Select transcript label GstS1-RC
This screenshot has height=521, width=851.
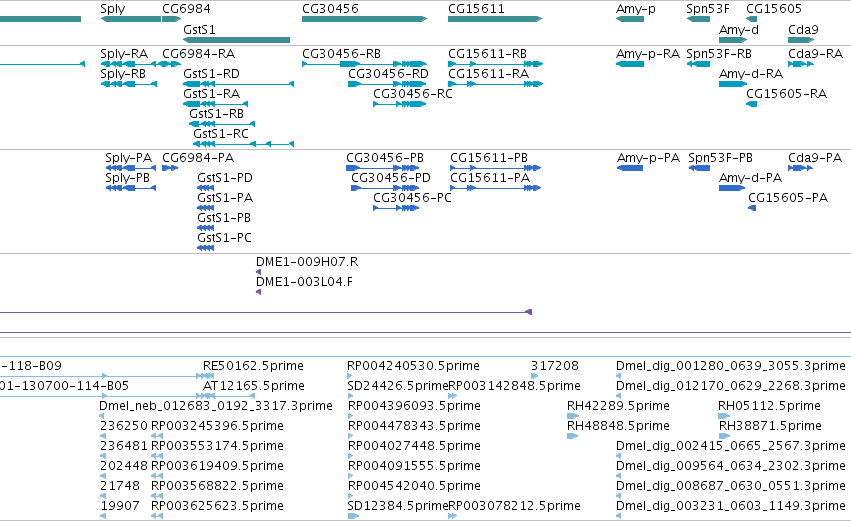tap(220, 134)
